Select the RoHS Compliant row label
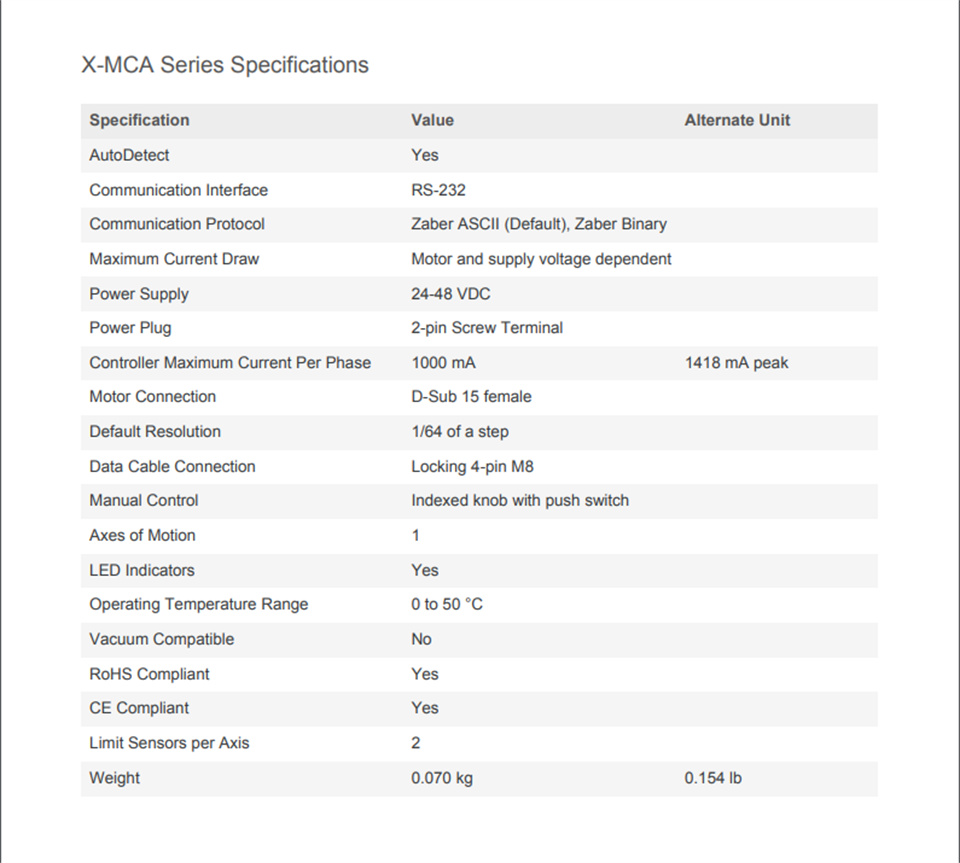 point(149,674)
